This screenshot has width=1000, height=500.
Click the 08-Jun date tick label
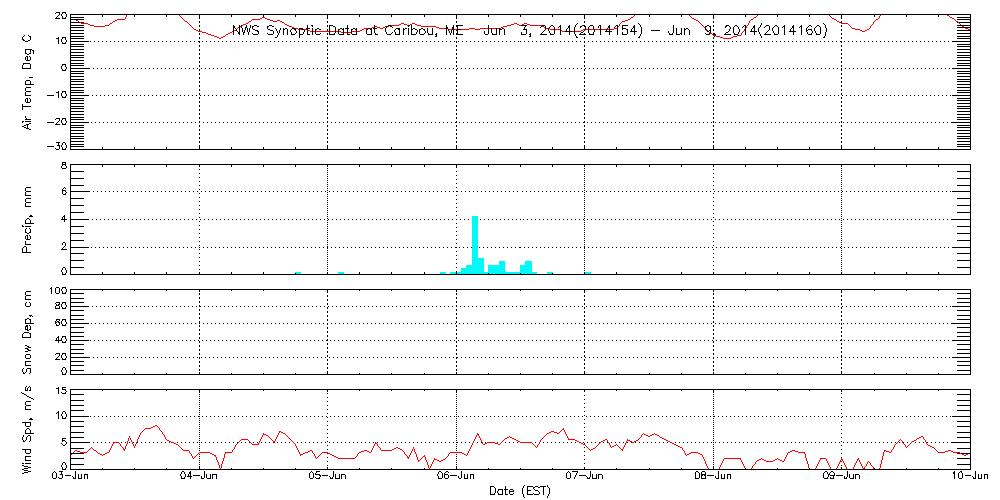pyautogui.click(x=713, y=477)
